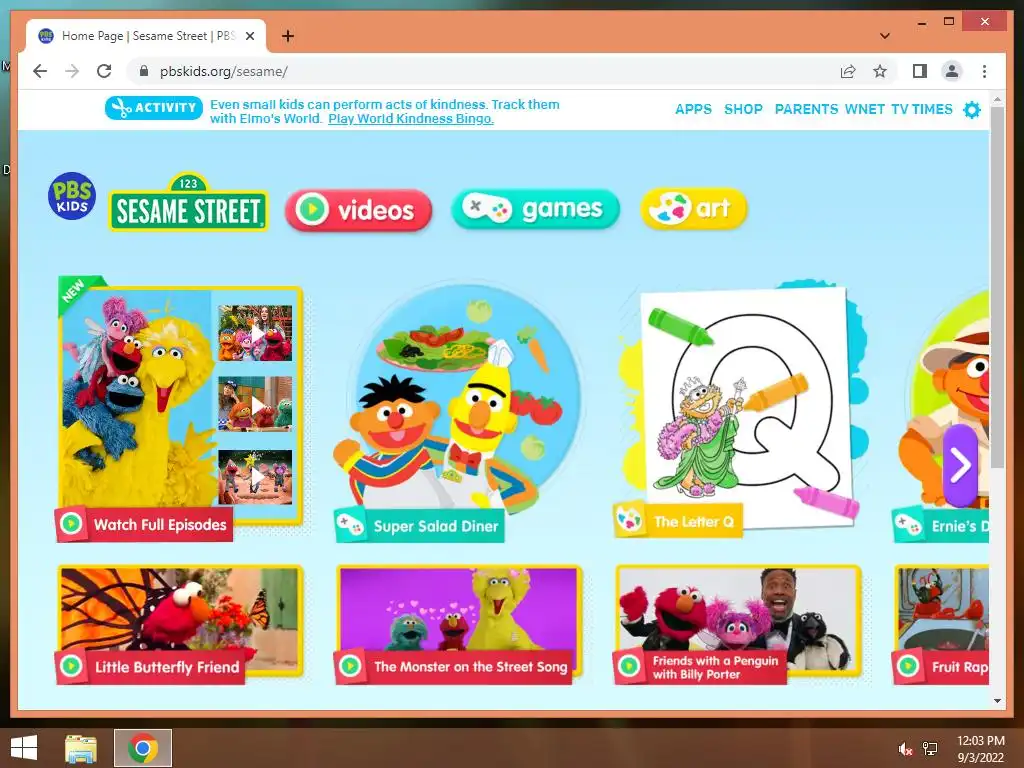Open Chrome profile avatar
Screen dimensions: 1024x768
click(952, 71)
